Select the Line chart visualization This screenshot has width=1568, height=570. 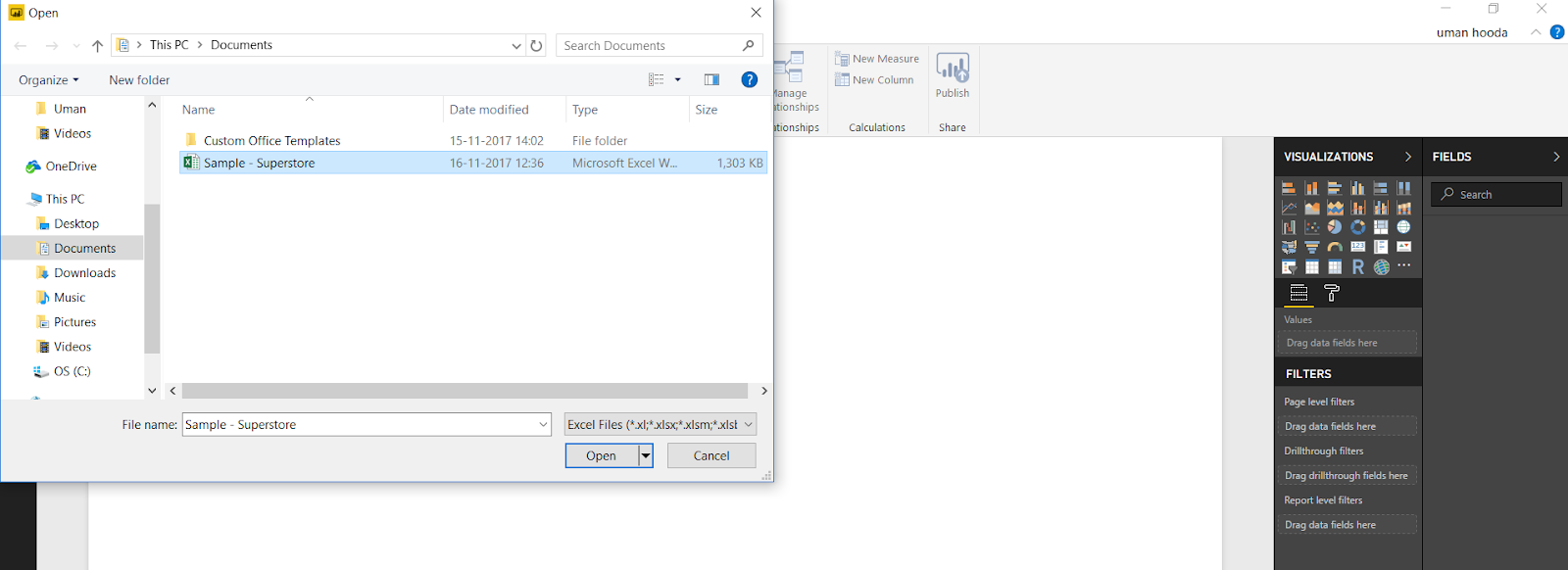1289,208
